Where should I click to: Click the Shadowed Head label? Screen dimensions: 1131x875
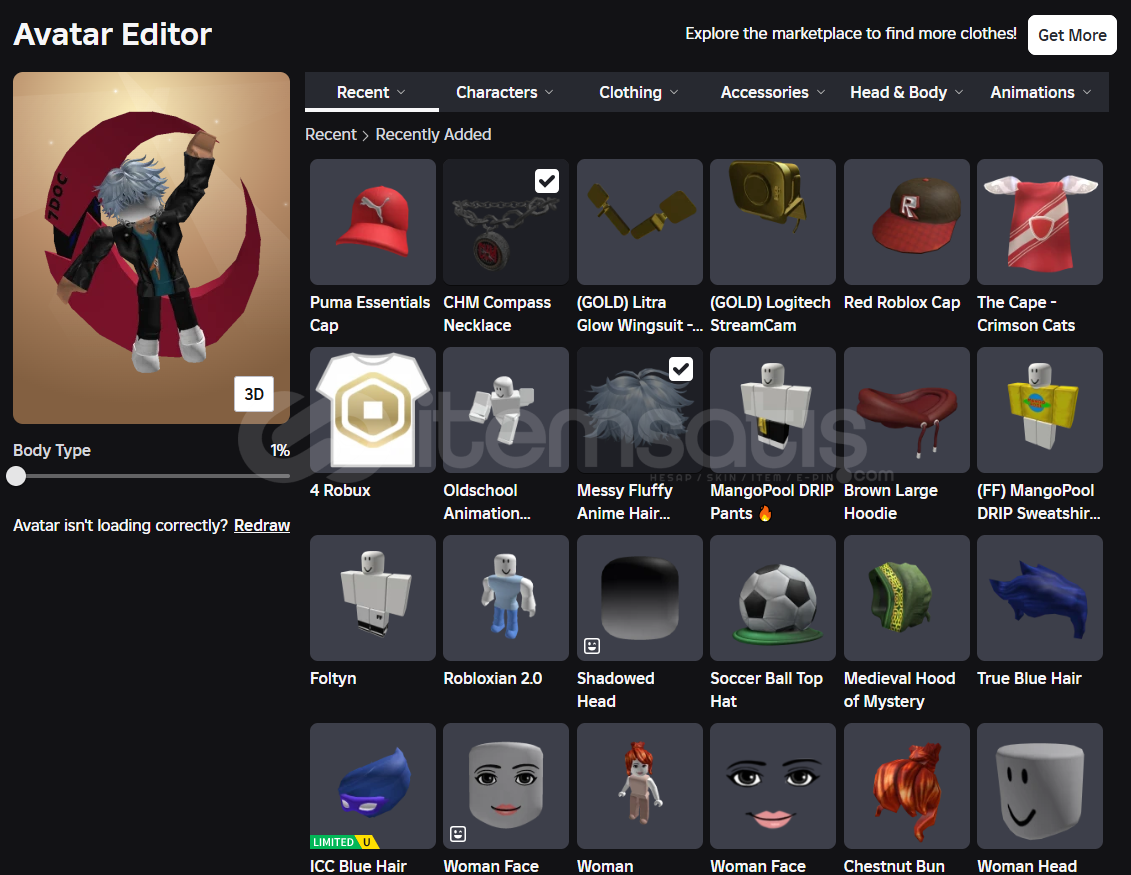pyautogui.click(x=615, y=690)
